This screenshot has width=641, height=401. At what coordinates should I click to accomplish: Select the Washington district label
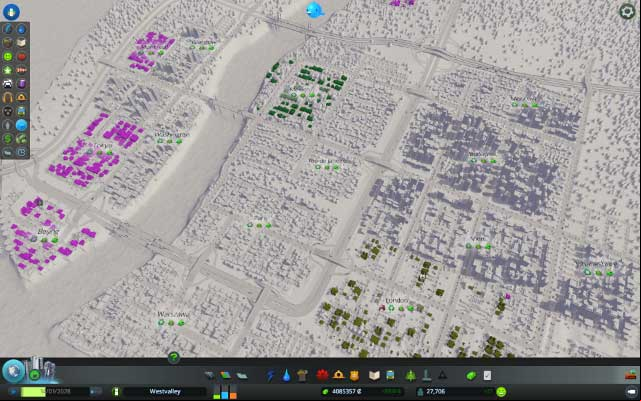tap(172, 134)
